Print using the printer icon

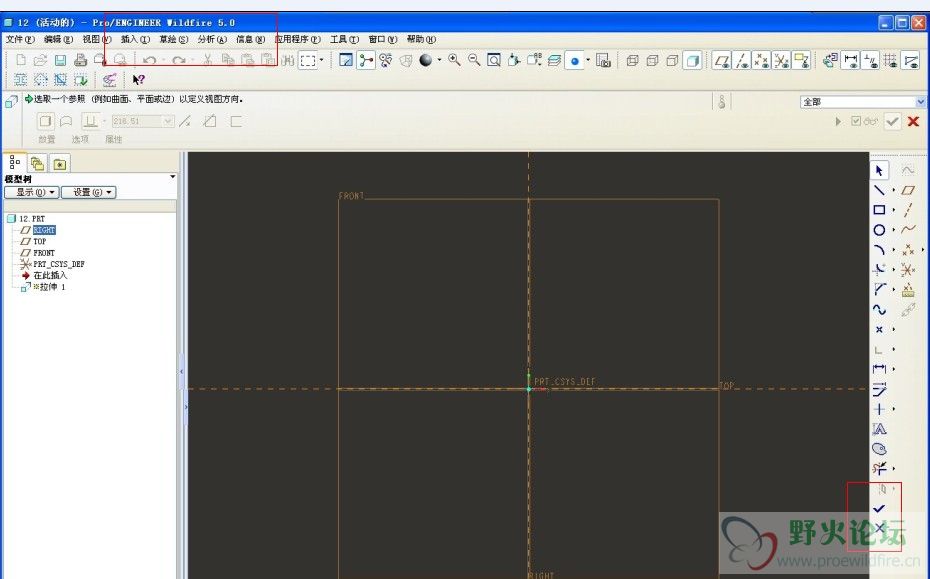click(x=80, y=60)
